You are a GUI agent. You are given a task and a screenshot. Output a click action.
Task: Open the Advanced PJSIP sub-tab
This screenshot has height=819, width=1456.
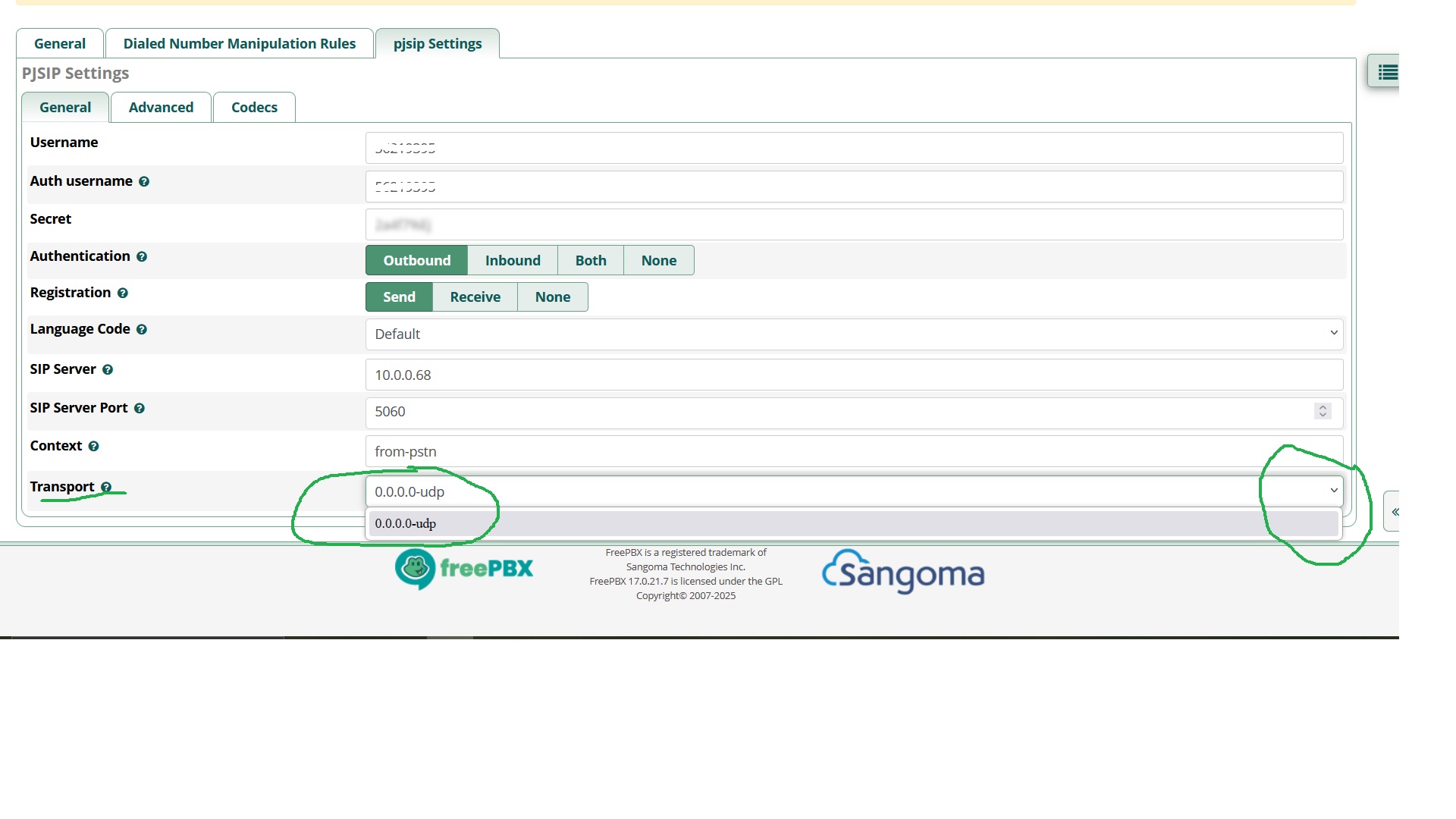click(x=161, y=108)
